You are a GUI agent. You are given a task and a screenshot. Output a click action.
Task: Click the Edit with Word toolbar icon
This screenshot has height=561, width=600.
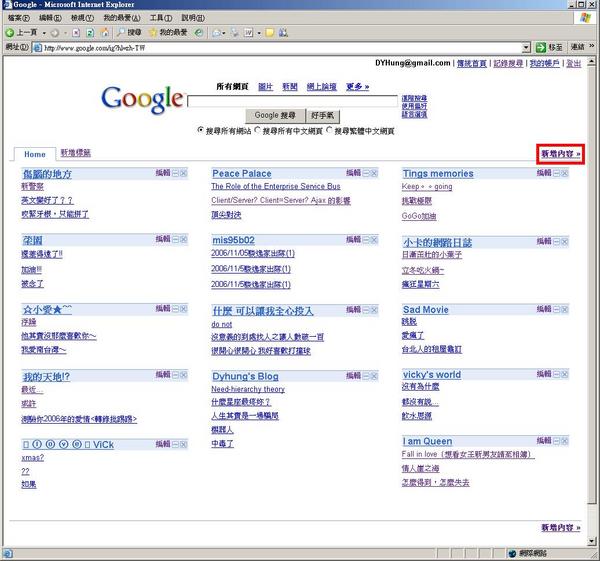click(x=249, y=33)
